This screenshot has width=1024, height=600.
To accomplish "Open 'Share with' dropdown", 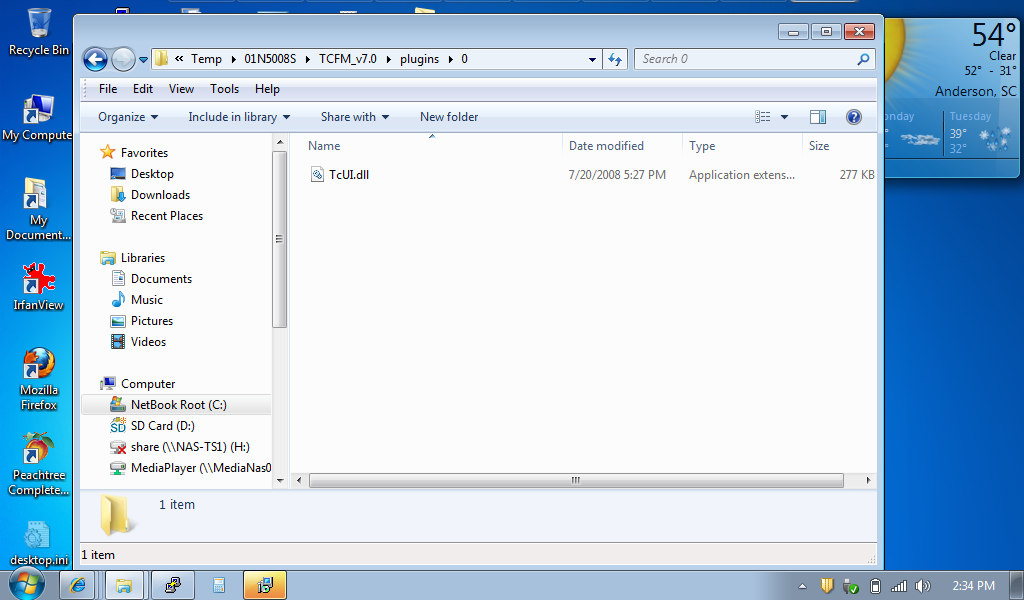I will pyautogui.click(x=355, y=117).
